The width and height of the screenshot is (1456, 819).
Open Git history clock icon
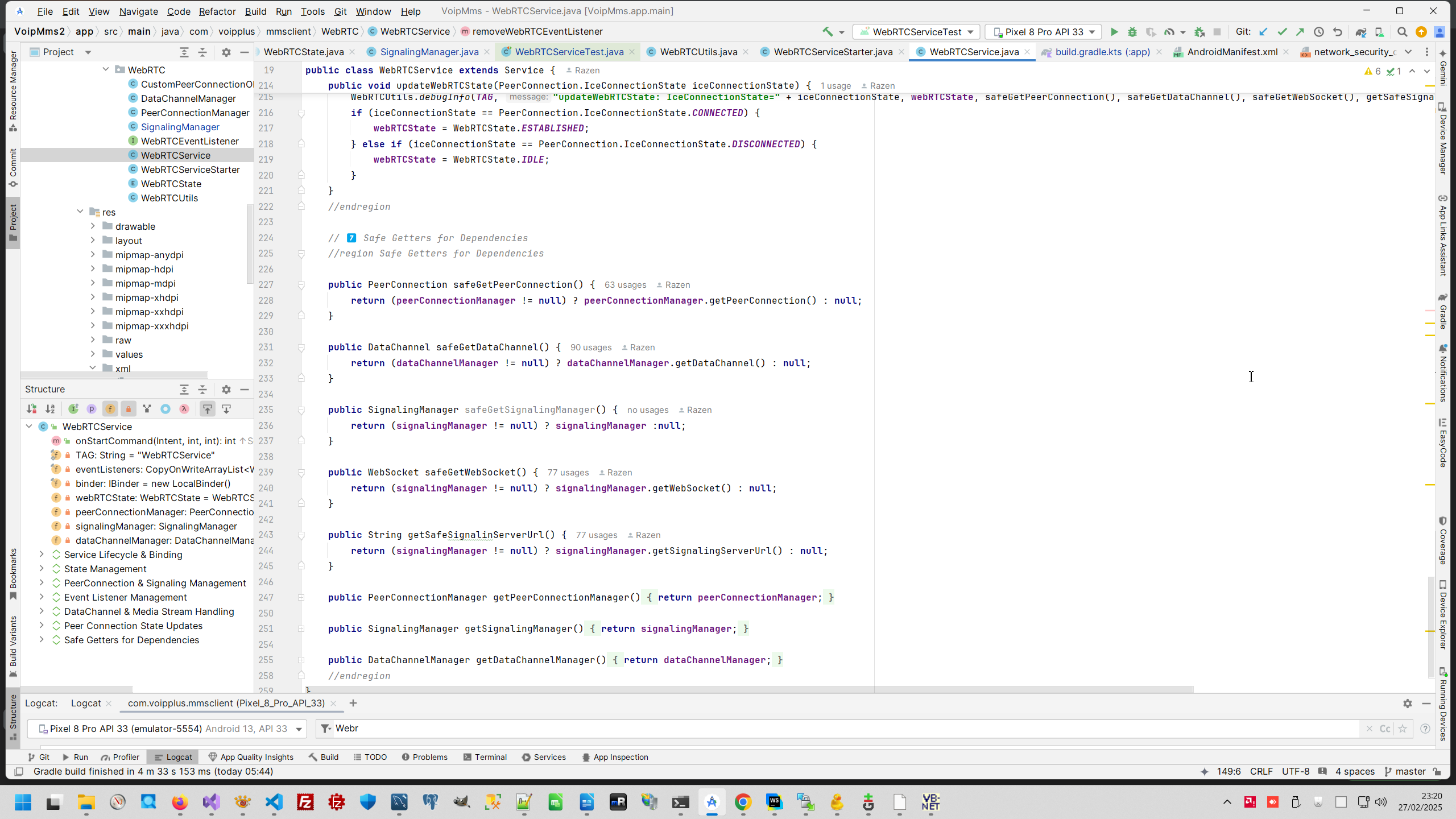(1319, 32)
